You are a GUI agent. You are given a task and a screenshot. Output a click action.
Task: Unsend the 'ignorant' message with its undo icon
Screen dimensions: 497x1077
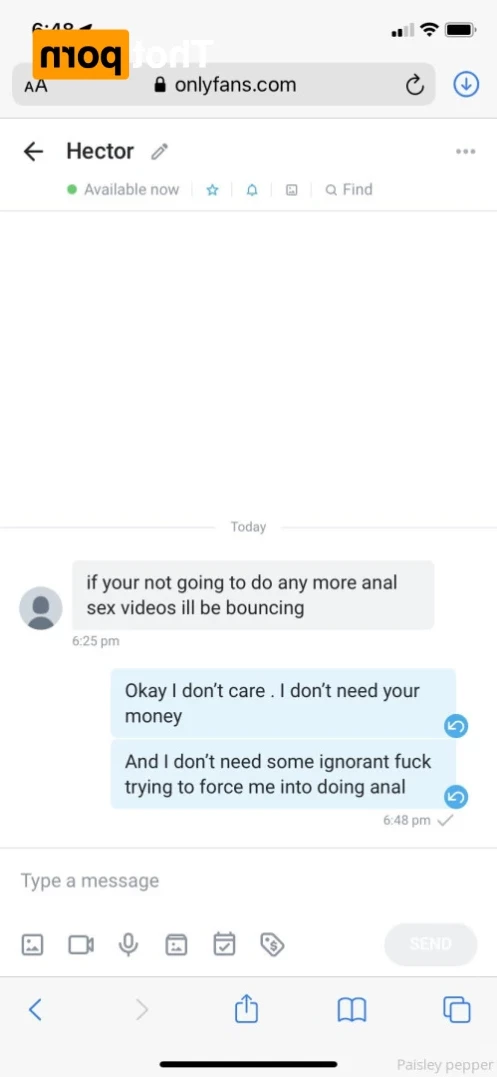pos(456,796)
